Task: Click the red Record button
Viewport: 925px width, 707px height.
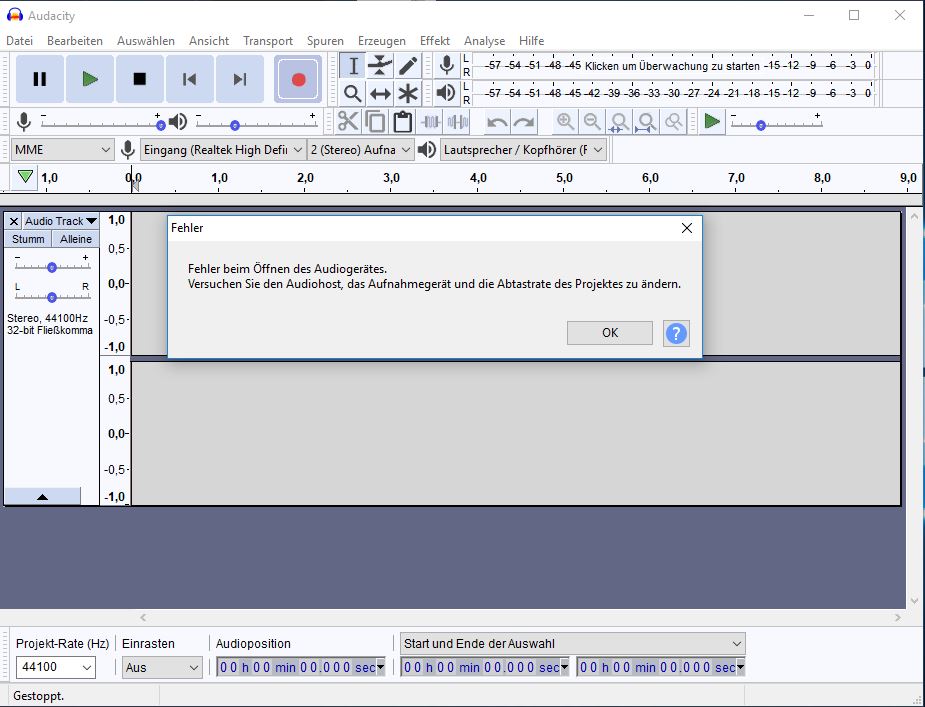Action: (x=299, y=79)
